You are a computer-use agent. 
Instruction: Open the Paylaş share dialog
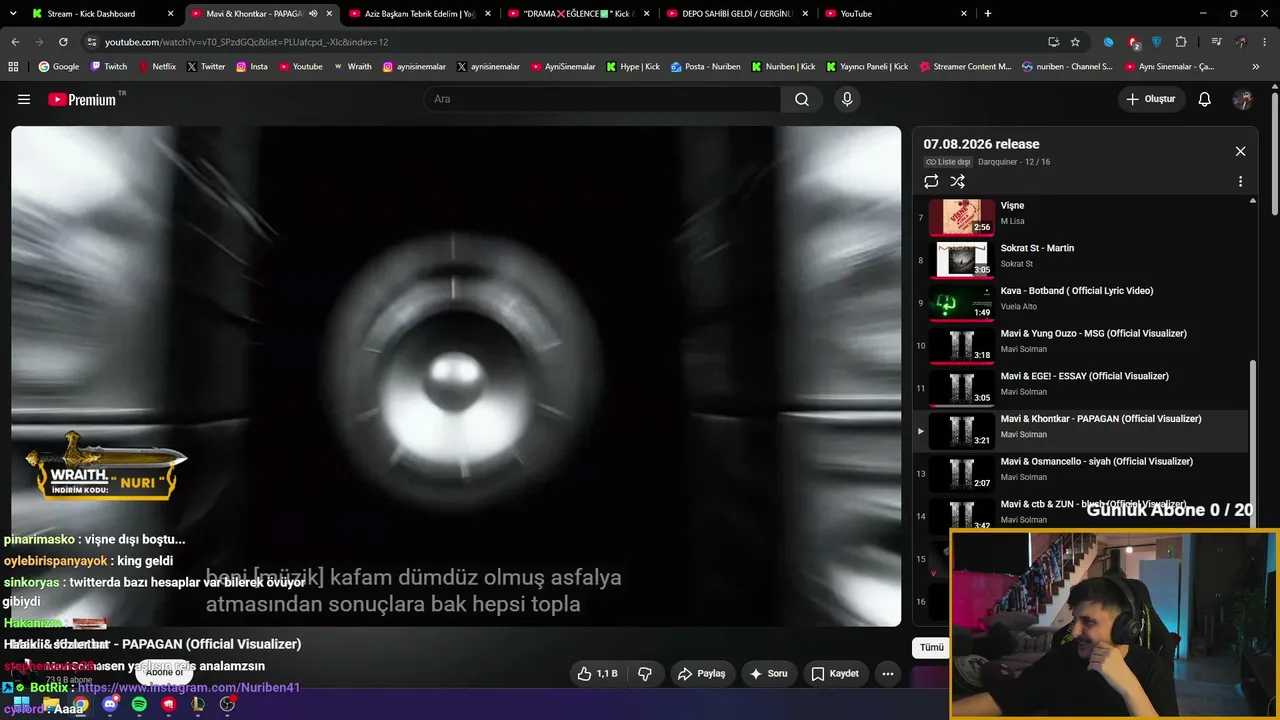(701, 674)
